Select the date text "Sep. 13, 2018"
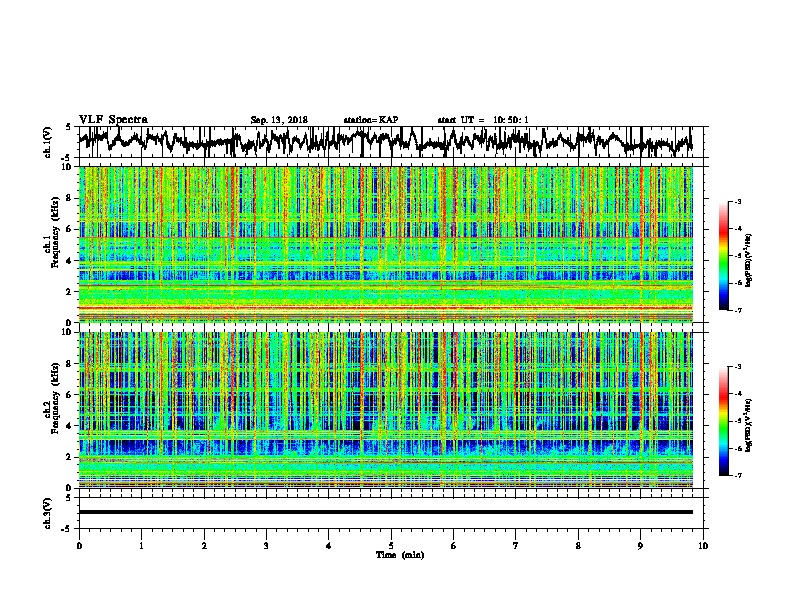The width and height of the screenshot is (792, 612). (x=279, y=120)
